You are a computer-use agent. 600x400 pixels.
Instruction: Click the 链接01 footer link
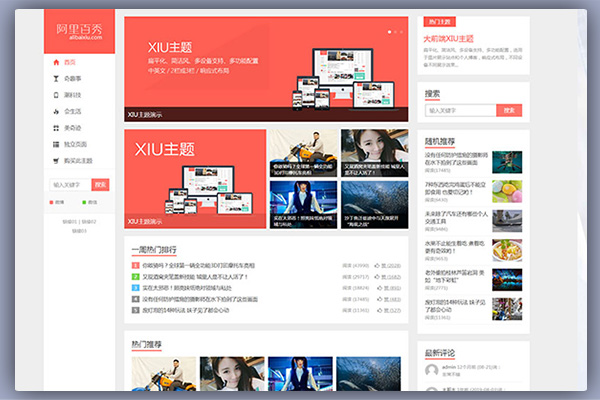70,222
